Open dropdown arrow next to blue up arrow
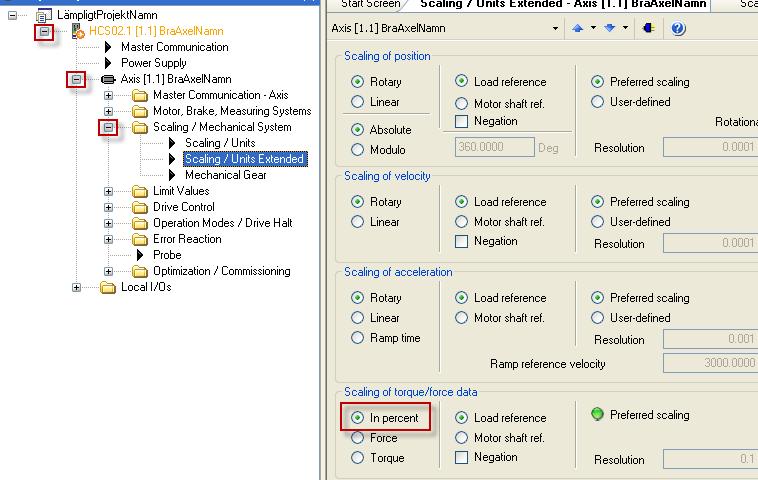This screenshot has width=758, height=480. 593,28
